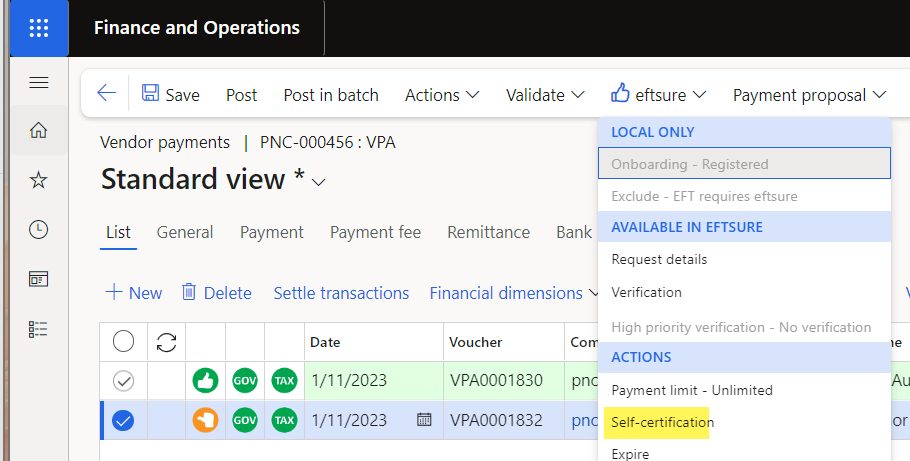Click green thumbs-up icon on VPA0001830 row
Image resolution: width=910 pixels, height=461 pixels.
[x=205, y=381]
